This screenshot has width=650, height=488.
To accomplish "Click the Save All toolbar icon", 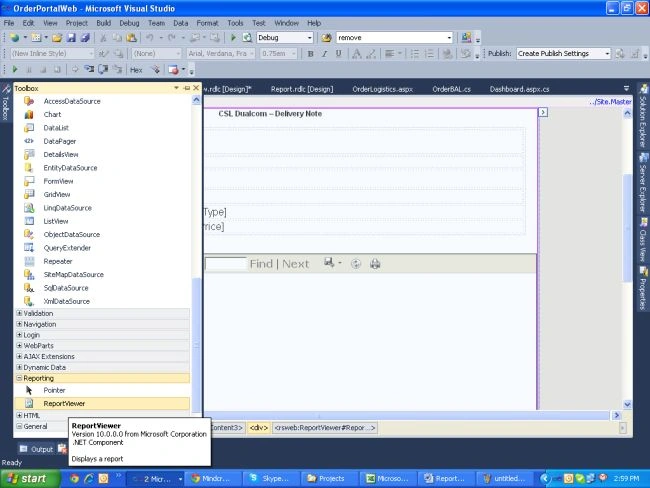I will pos(85,38).
